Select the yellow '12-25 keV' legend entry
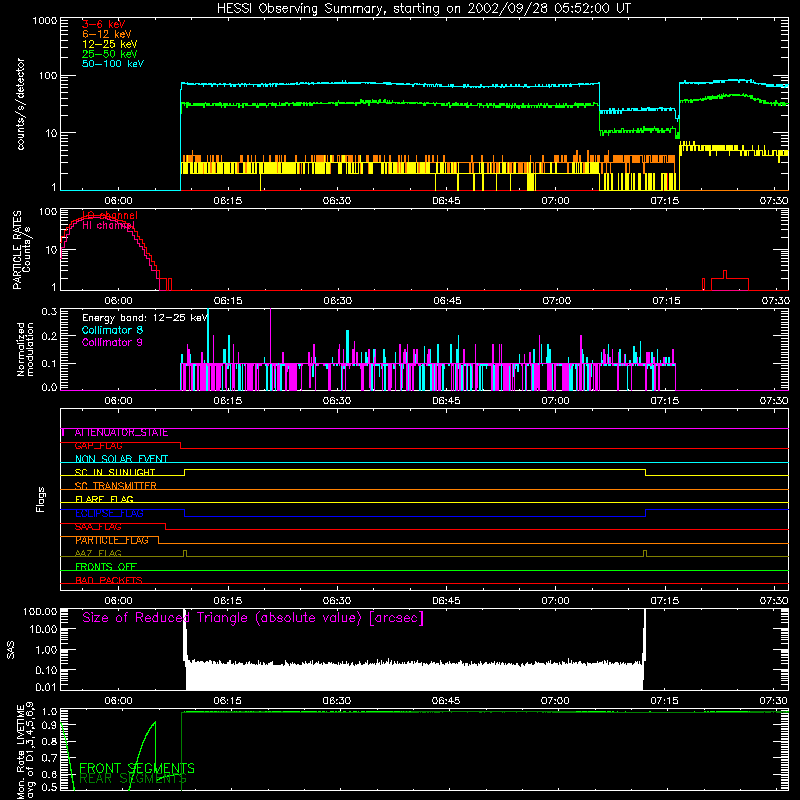This screenshot has width=800, height=800. (x=109, y=44)
